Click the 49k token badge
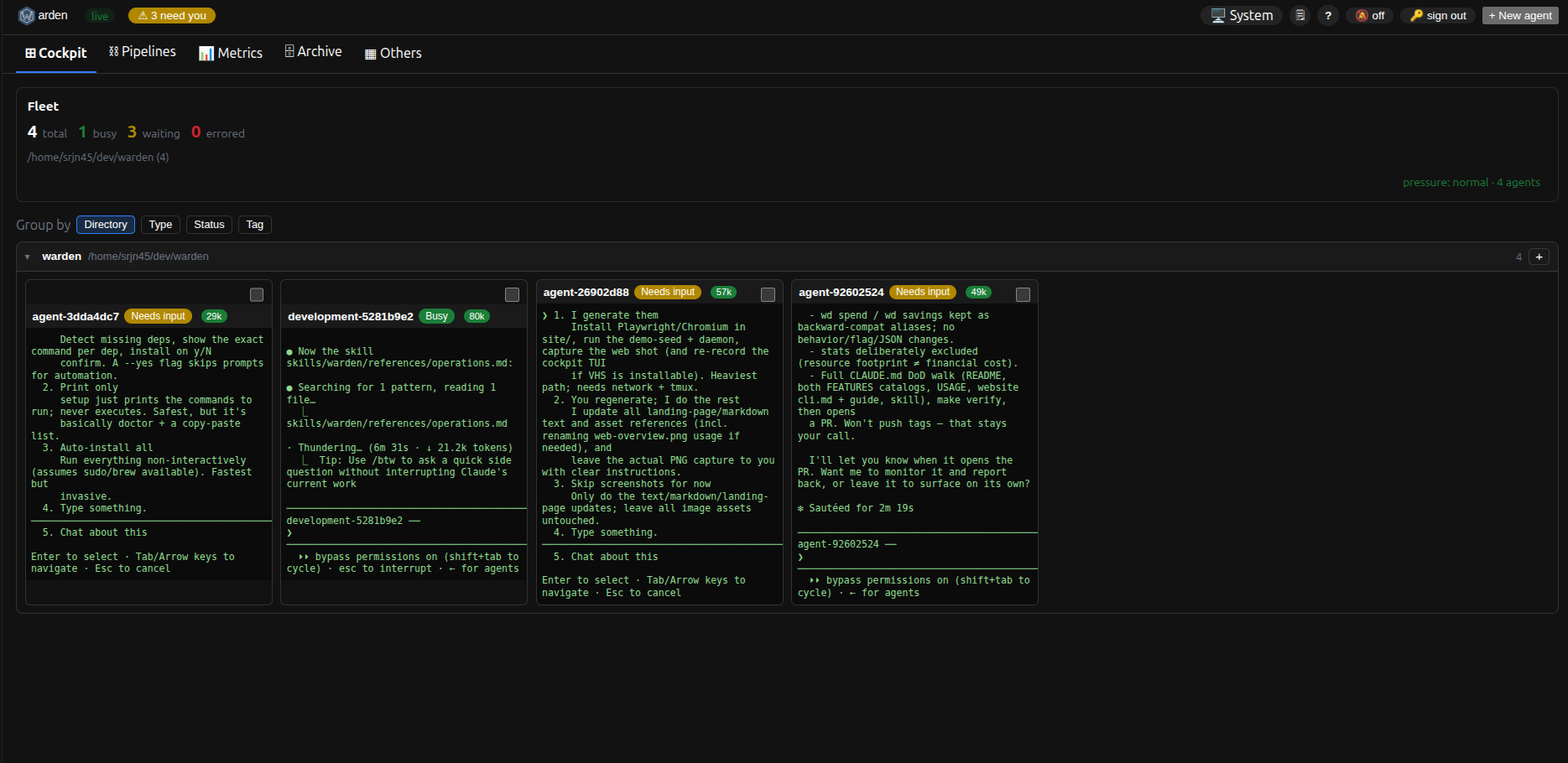 click(978, 292)
